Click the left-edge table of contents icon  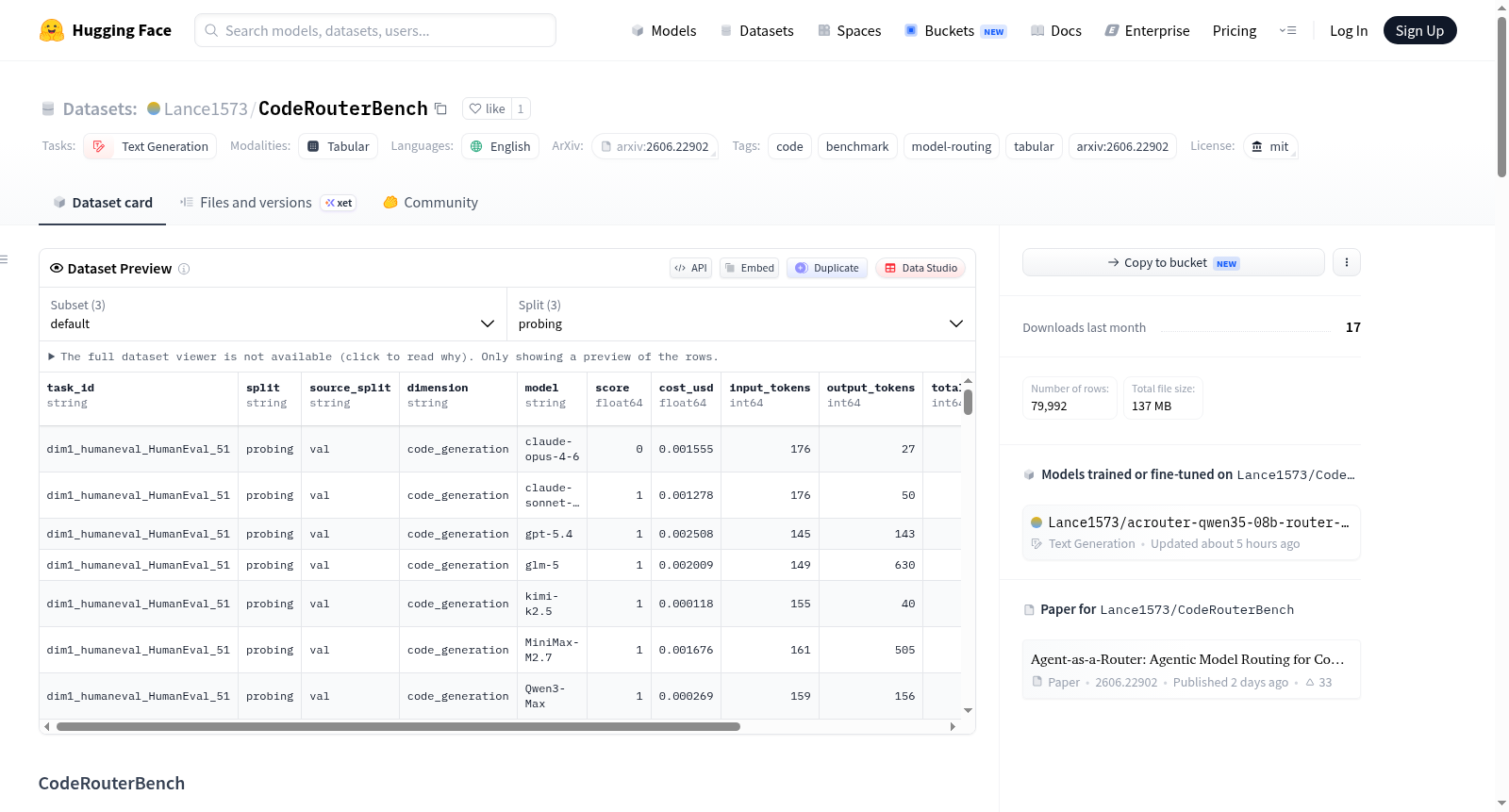(4, 259)
